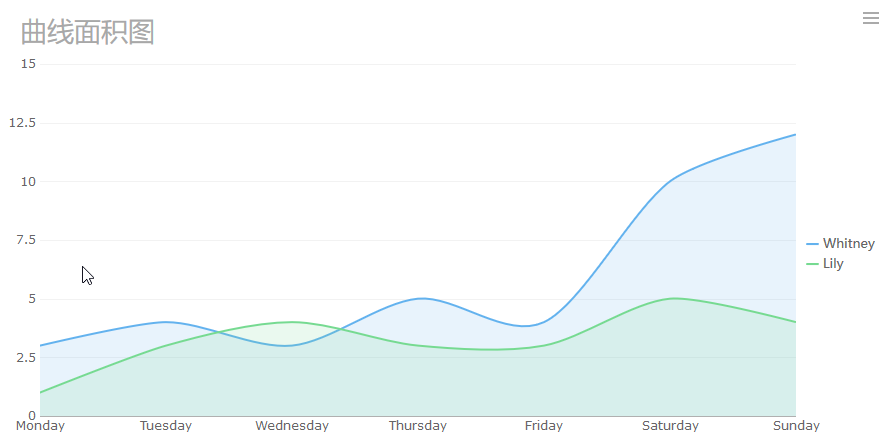The image size is (881, 446).
Task: Click the green Lily legend line symbol
Action: (x=812, y=264)
